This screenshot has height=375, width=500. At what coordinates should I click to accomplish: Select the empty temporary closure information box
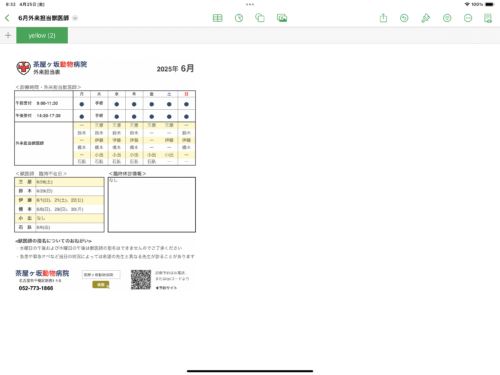(x=152, y=205)
